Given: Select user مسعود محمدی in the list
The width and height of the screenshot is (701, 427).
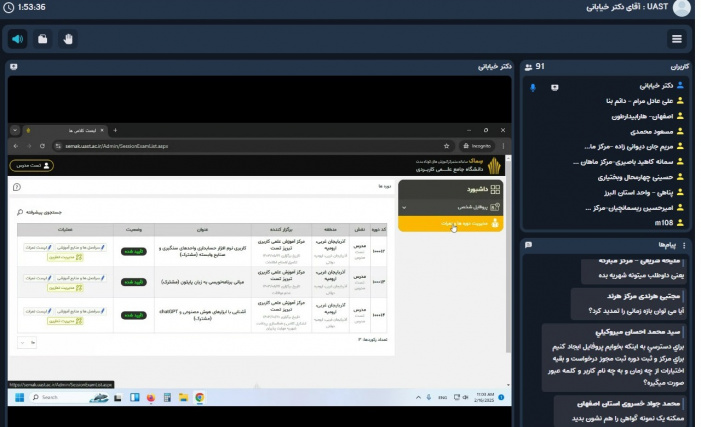Looking at the screenshot, I should click(647, 131).
